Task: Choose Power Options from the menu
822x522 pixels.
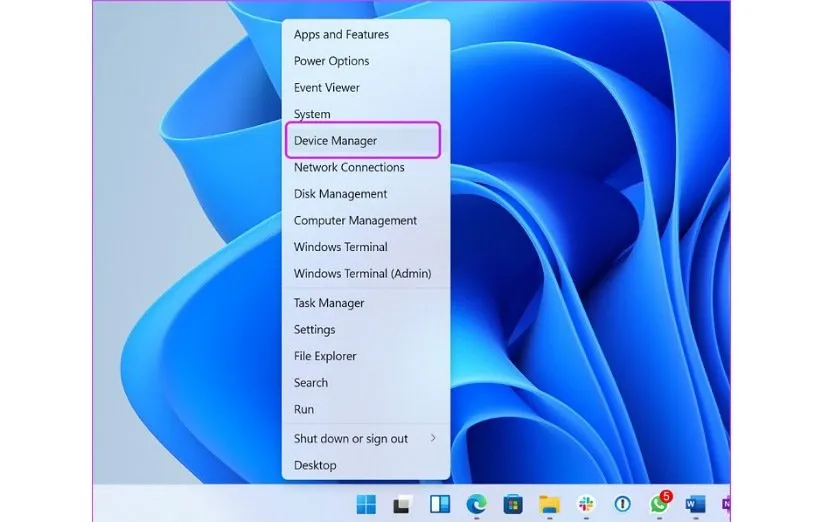Action: [331, 61]
